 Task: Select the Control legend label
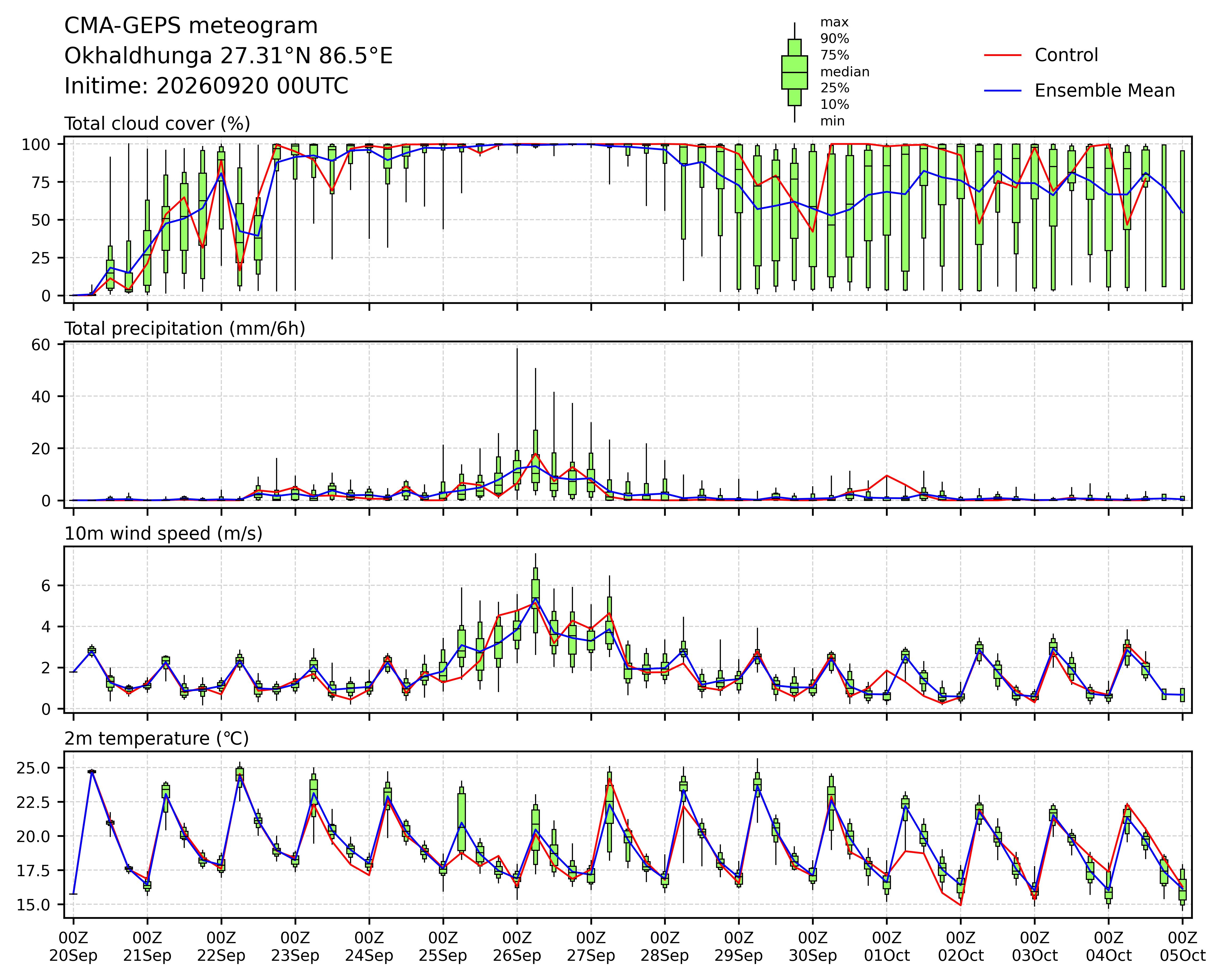(x=1066, y=56)
